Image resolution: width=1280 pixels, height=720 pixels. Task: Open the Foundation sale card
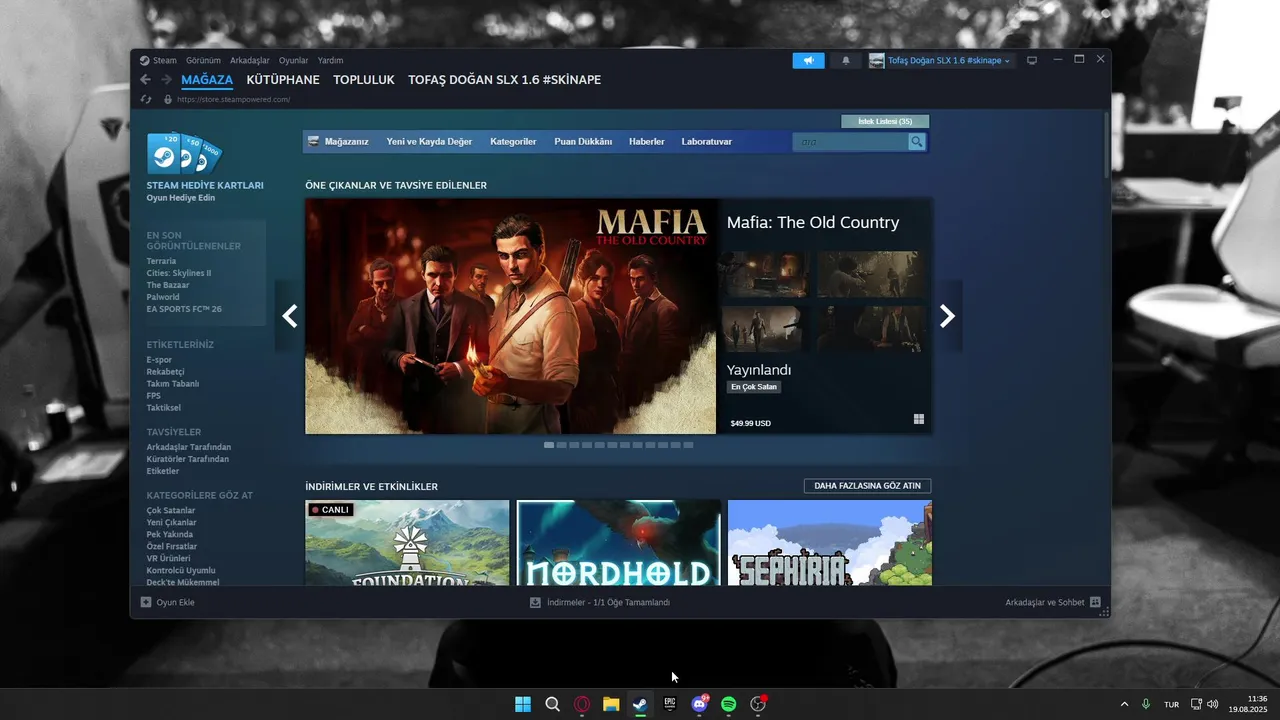tap(407, 543)
